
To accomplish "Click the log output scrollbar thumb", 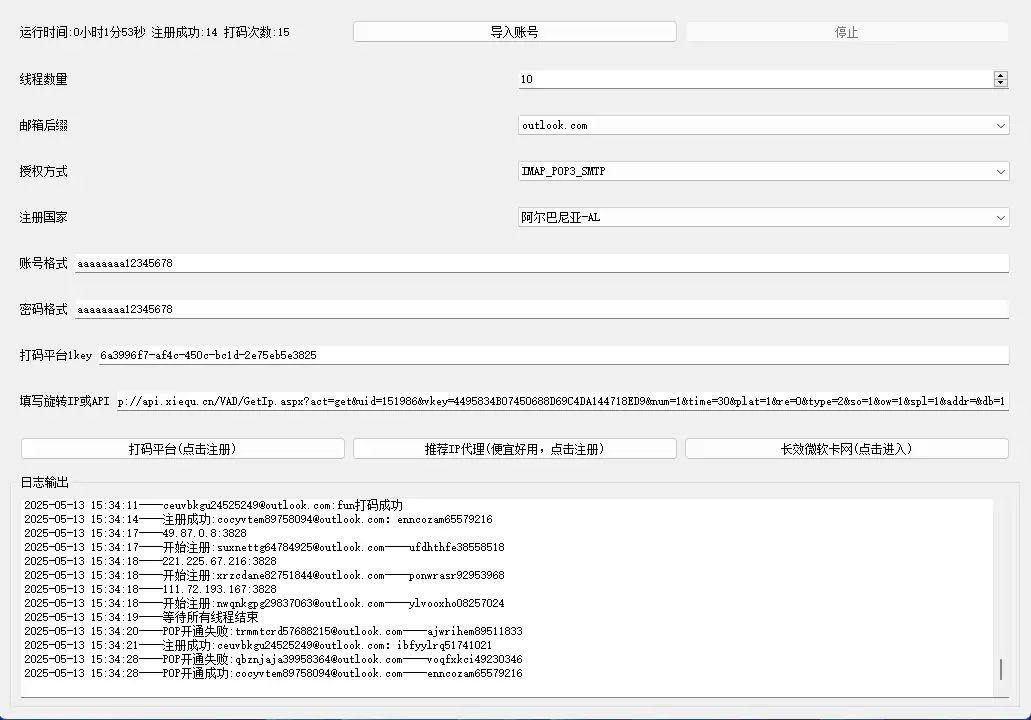I will pos(1001,669).
